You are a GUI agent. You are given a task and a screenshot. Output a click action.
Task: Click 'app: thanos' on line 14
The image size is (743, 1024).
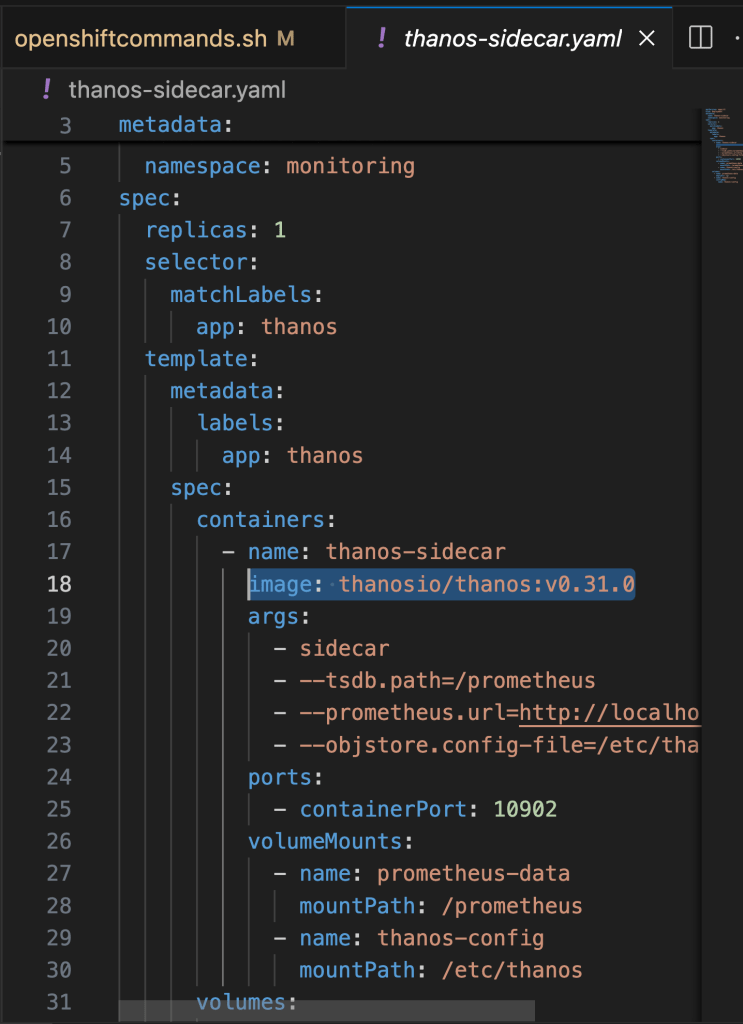pyautogui.click(x=292, y=455)
